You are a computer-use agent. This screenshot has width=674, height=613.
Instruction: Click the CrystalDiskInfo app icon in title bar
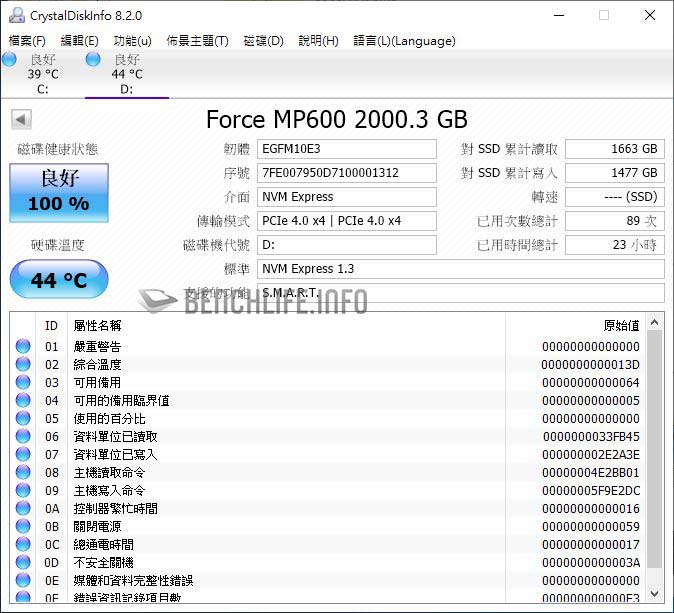pyautogui.click(x=15, y=15)
